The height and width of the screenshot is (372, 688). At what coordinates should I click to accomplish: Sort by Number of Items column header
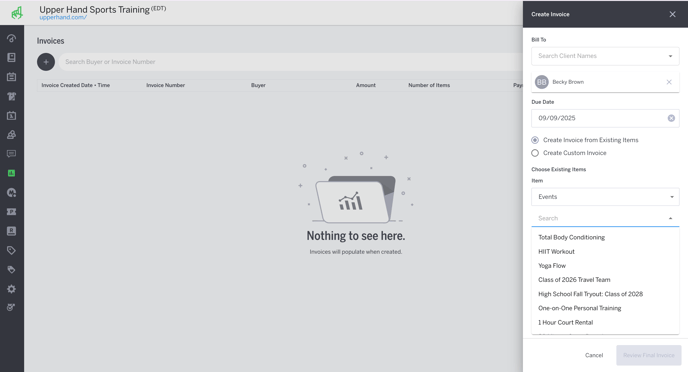(x=429, y=86)
